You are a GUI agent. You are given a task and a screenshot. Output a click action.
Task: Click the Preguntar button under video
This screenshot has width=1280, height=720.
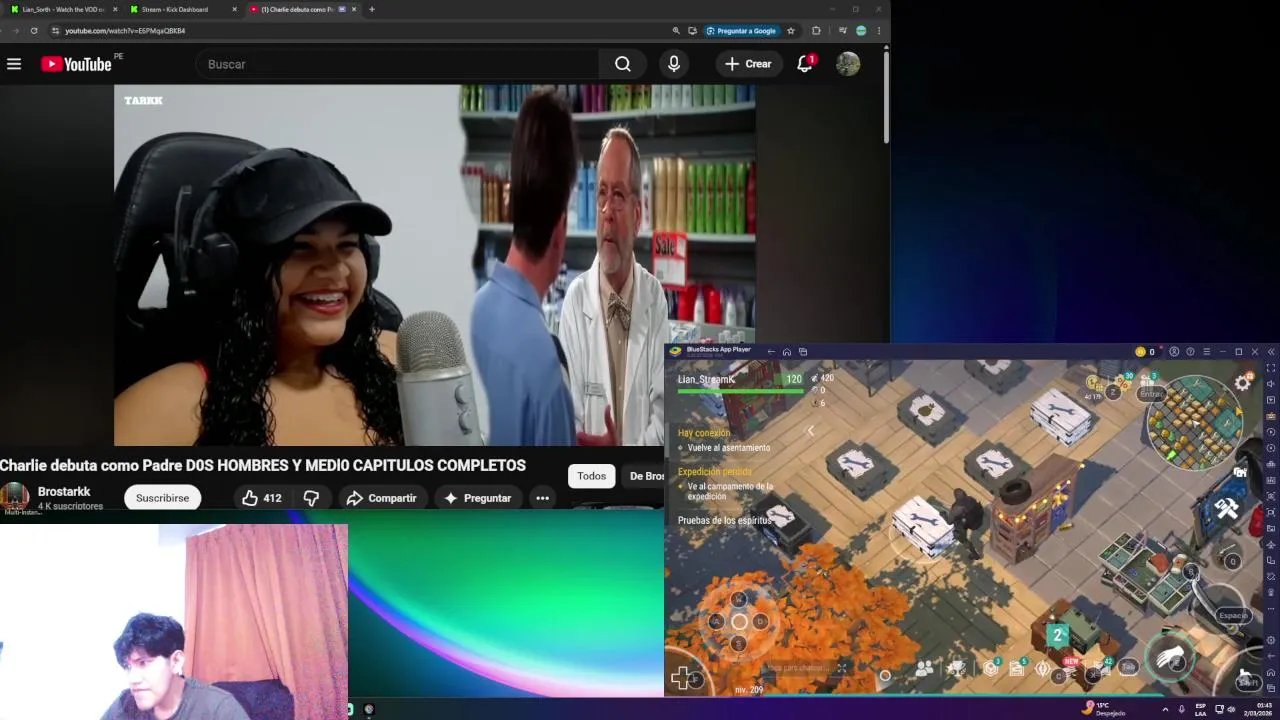pos(478,498)
